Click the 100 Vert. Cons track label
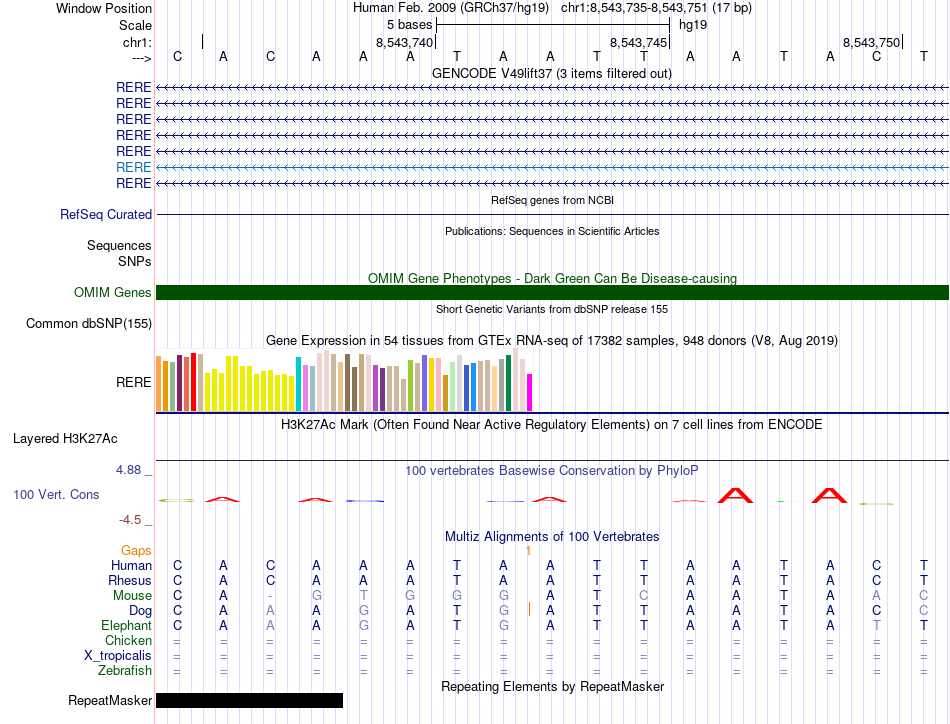Viewport: 950px width, 724px height. pyautogui.click(x=56, y=494)
